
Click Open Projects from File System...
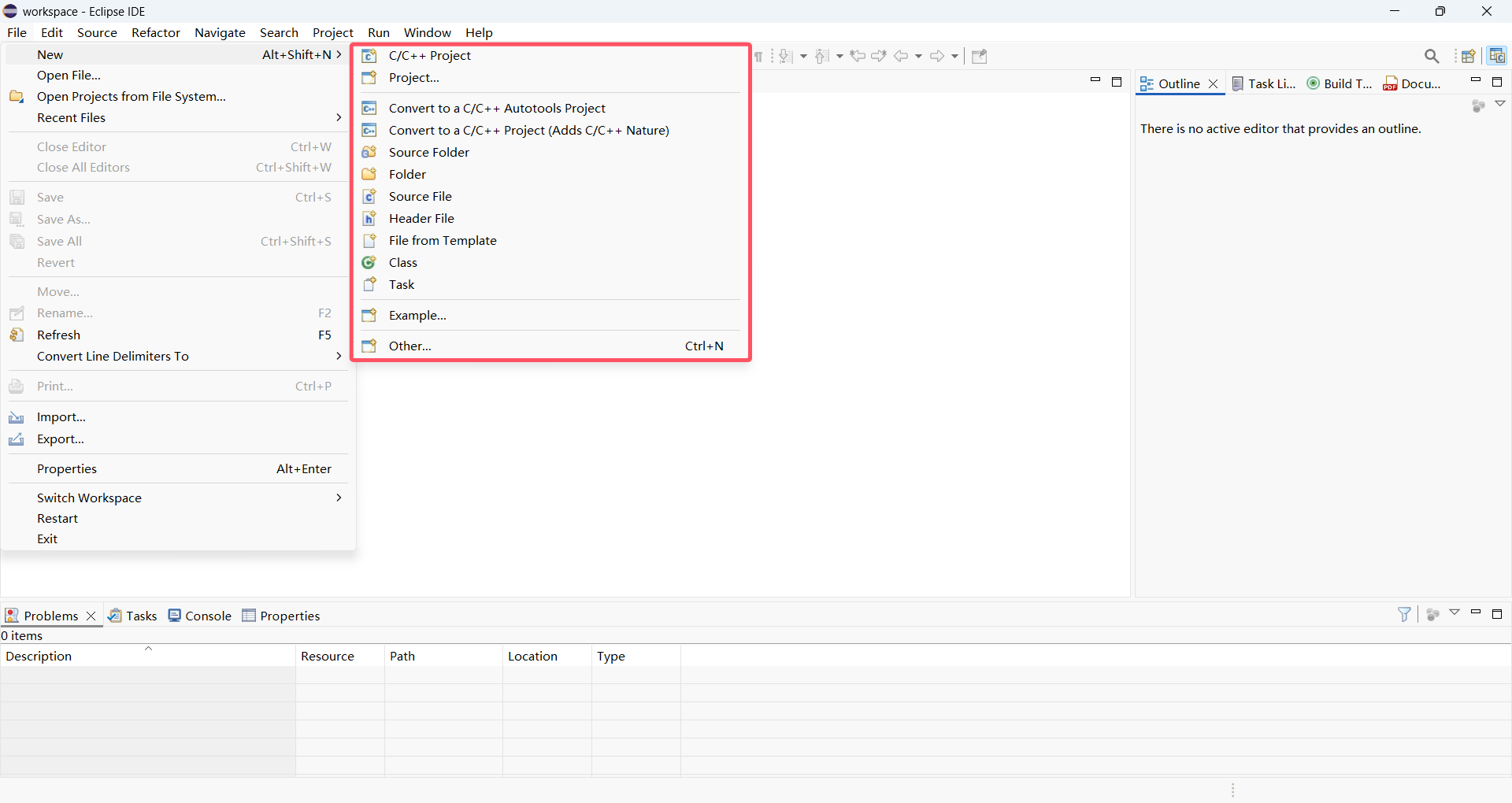coord(179,96)
